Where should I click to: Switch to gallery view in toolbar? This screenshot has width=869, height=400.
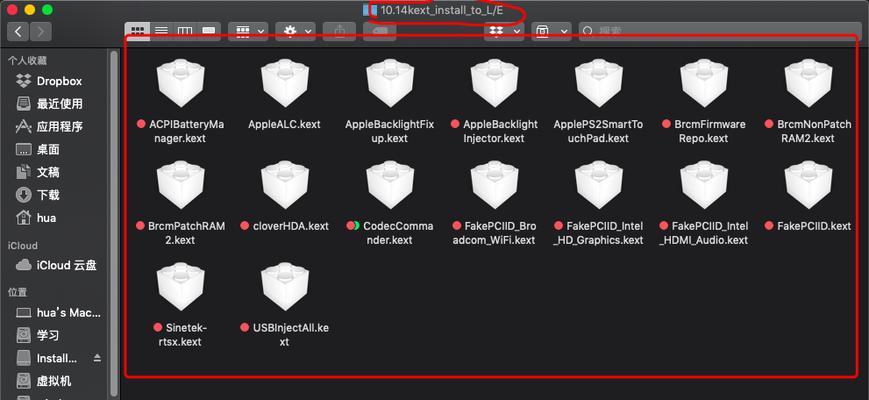208,32
